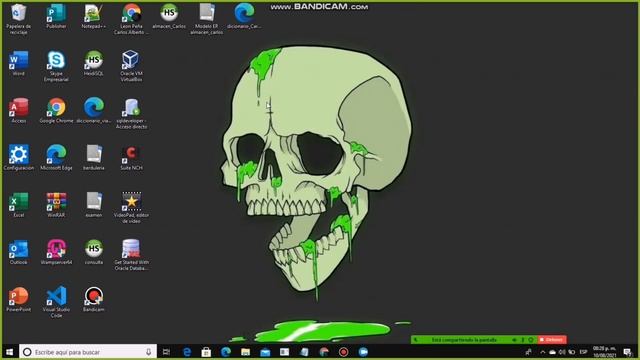Open File Explorer from the taskbar

point(245,352)
